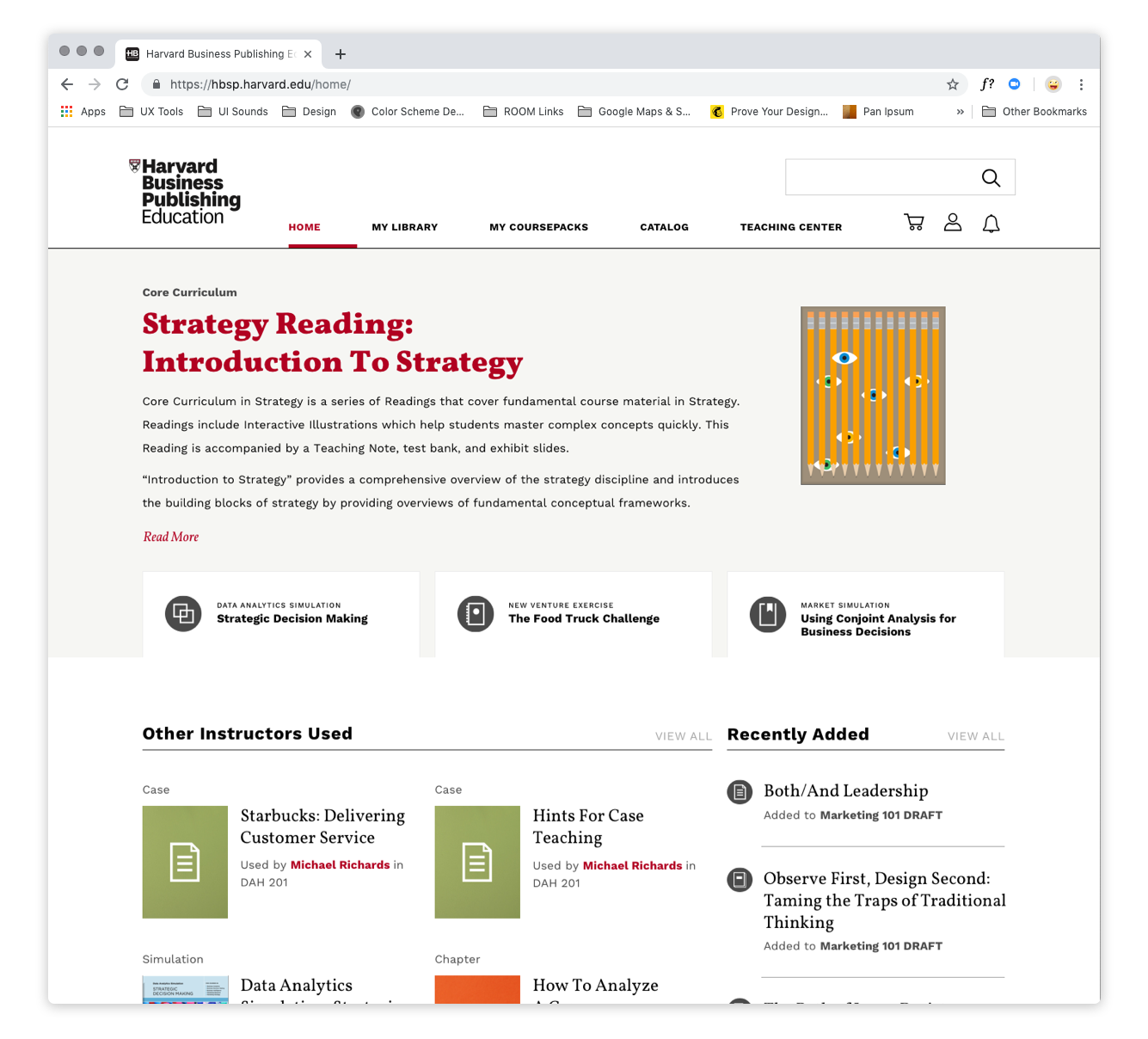Image resolution: width=1148 pixels, height=1039 pixels.
Task: Click the Starbucks case green thumbnail
Action: (185, 862)
